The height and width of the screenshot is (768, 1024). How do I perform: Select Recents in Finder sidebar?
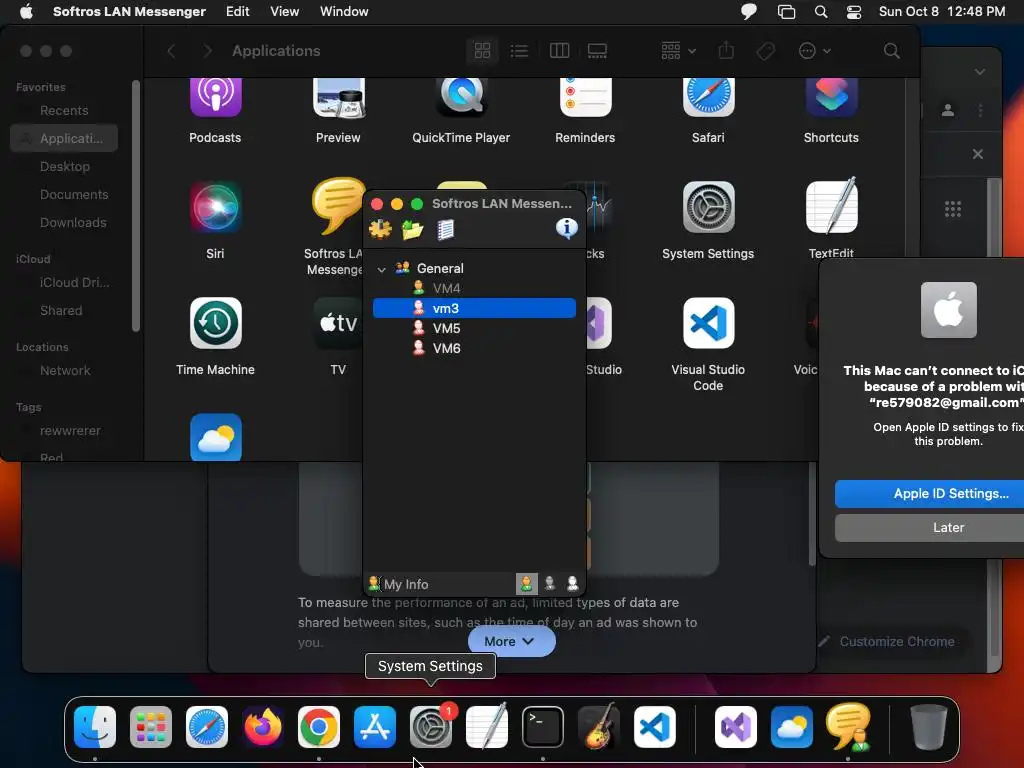click(64, 110)
